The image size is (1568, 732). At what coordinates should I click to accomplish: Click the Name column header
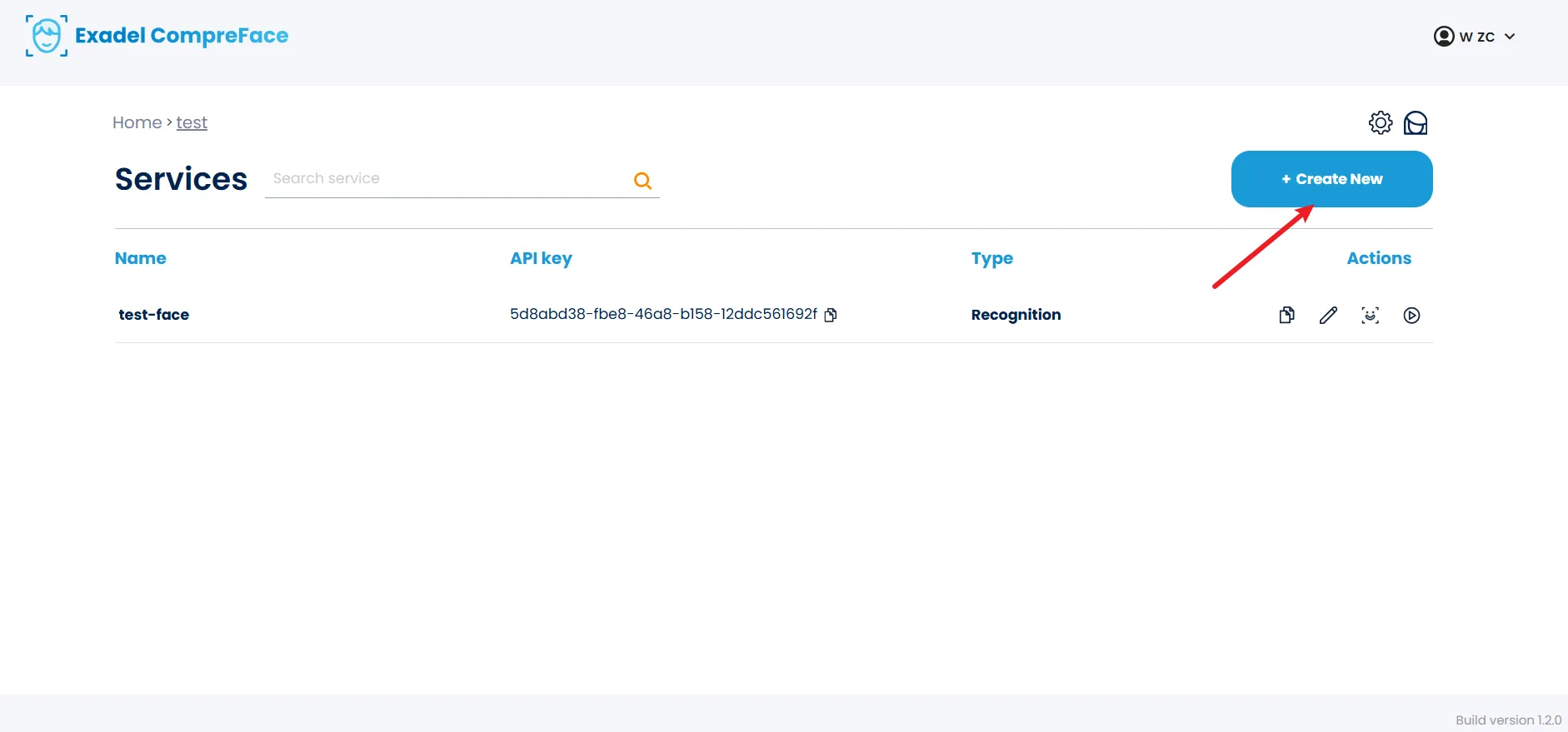pyautogui.click(x=140, y=258)
